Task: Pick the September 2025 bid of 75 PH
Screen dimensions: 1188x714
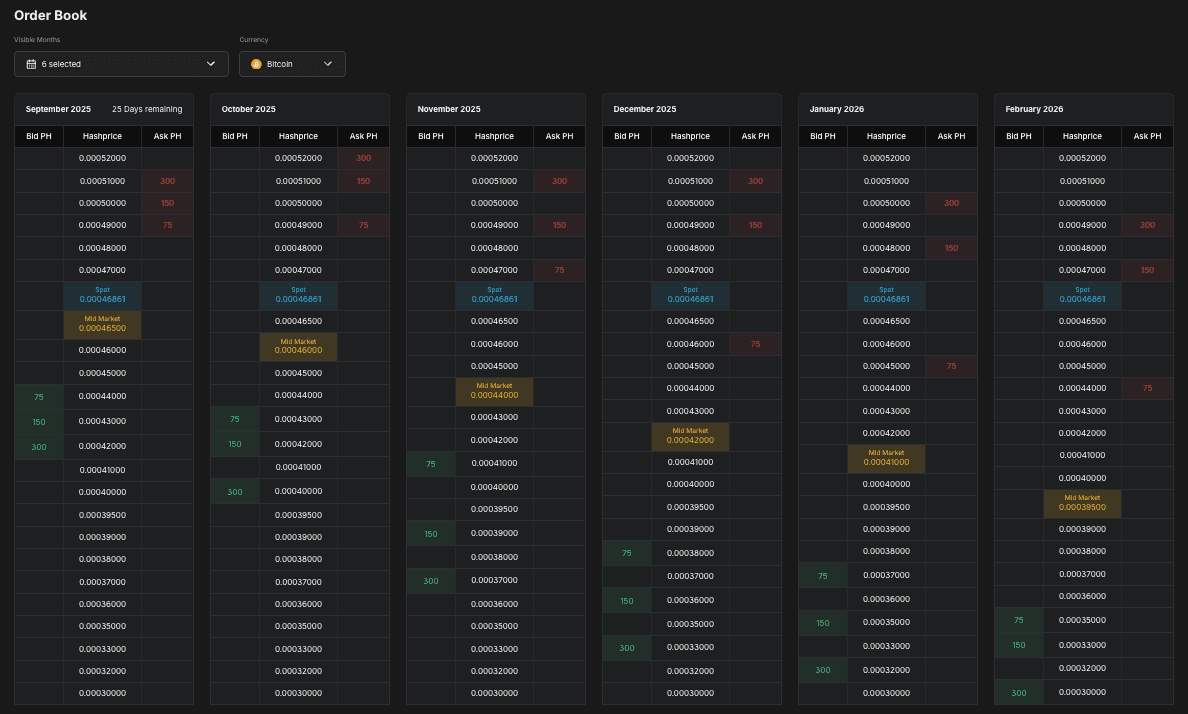Action: pos(39,397)
